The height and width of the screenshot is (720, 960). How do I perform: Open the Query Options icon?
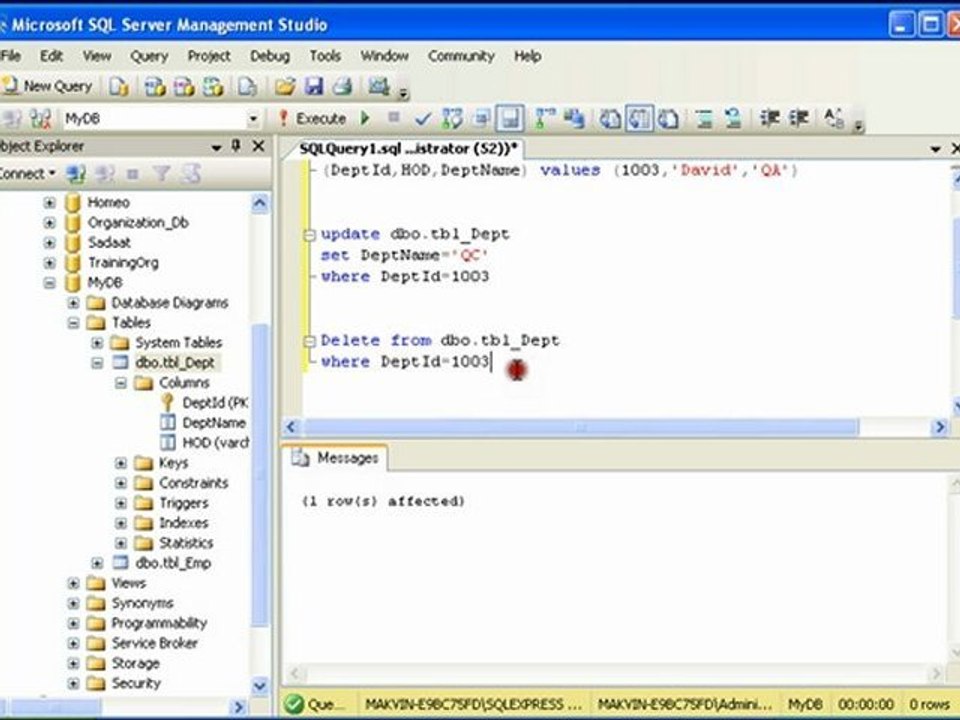click(482, 118)
